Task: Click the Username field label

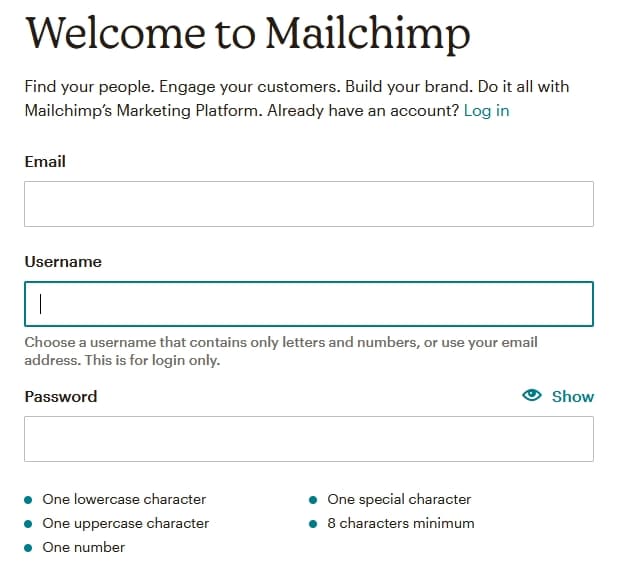Action: pos(63,261)
